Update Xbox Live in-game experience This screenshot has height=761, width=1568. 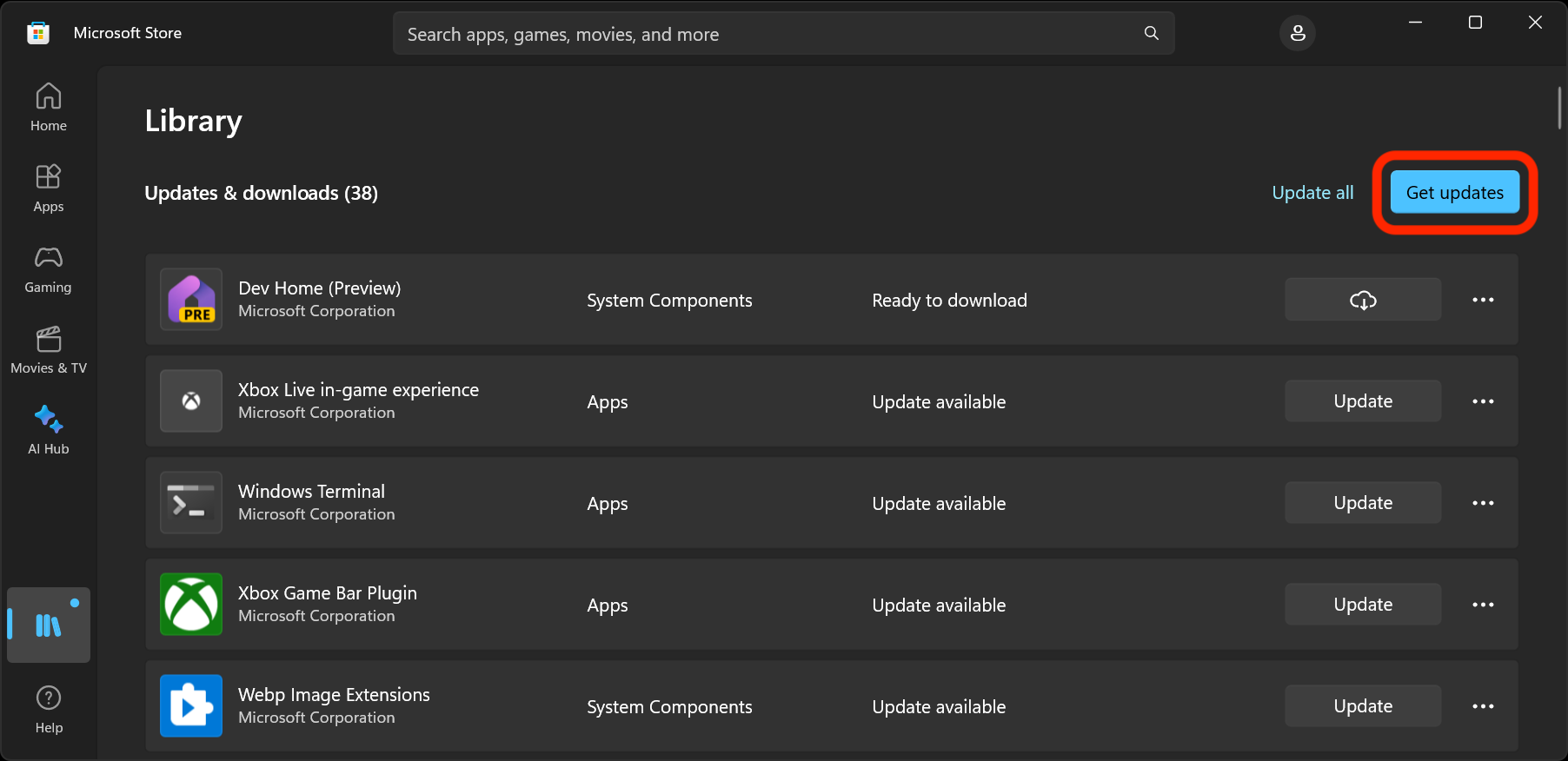[1362, 401]
